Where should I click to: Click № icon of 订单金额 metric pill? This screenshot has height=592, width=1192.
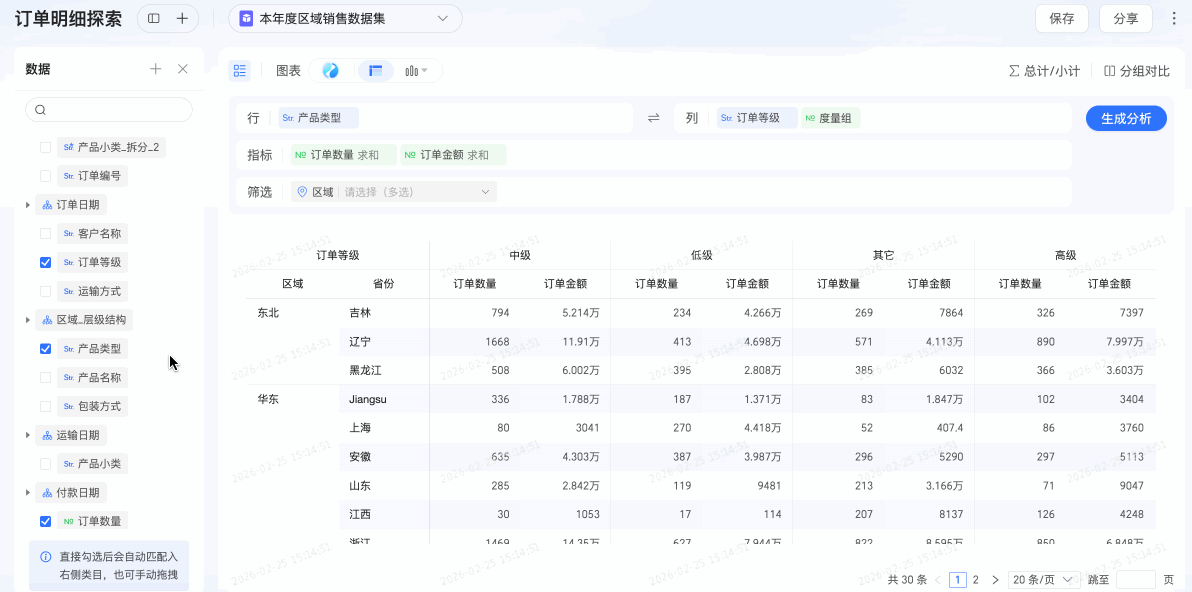(x=411, y=155)
